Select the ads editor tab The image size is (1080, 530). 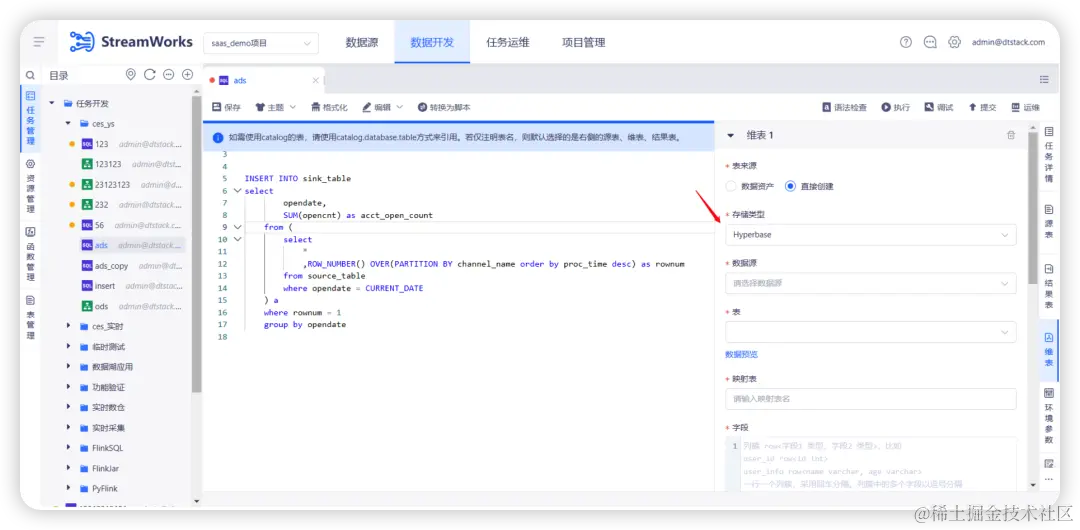coord(262,81)
